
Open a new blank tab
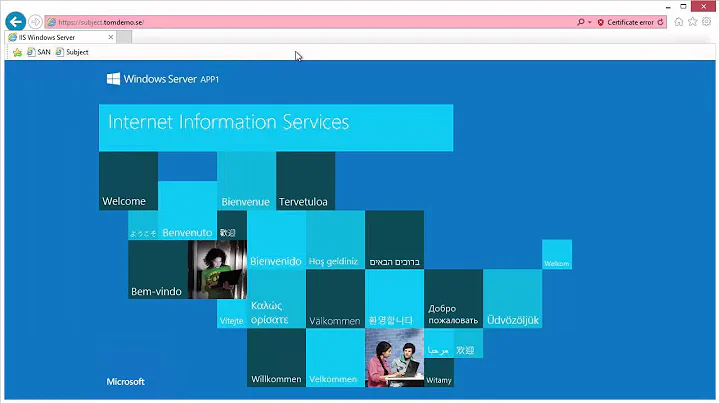124,37
